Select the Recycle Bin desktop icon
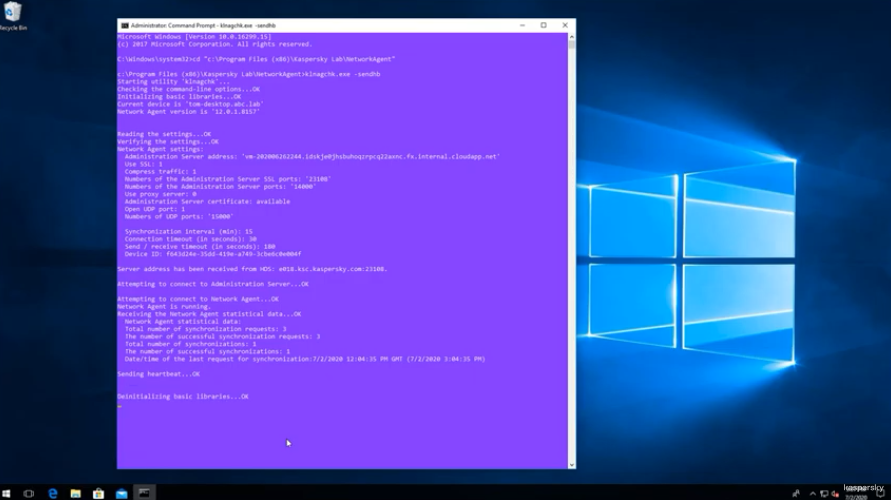The image size is (891, 500). 13,16
